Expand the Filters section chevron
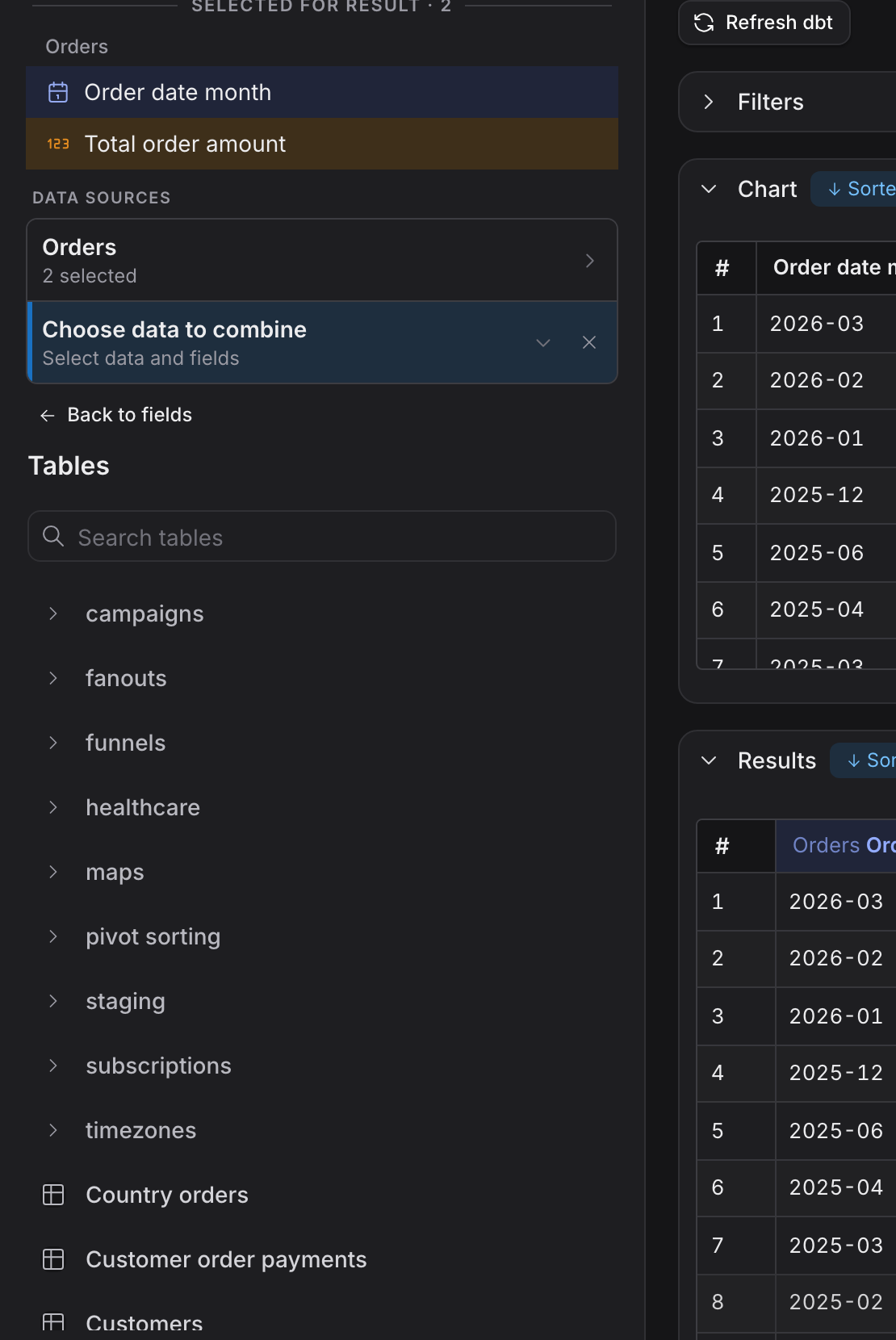 click(709, 102)
